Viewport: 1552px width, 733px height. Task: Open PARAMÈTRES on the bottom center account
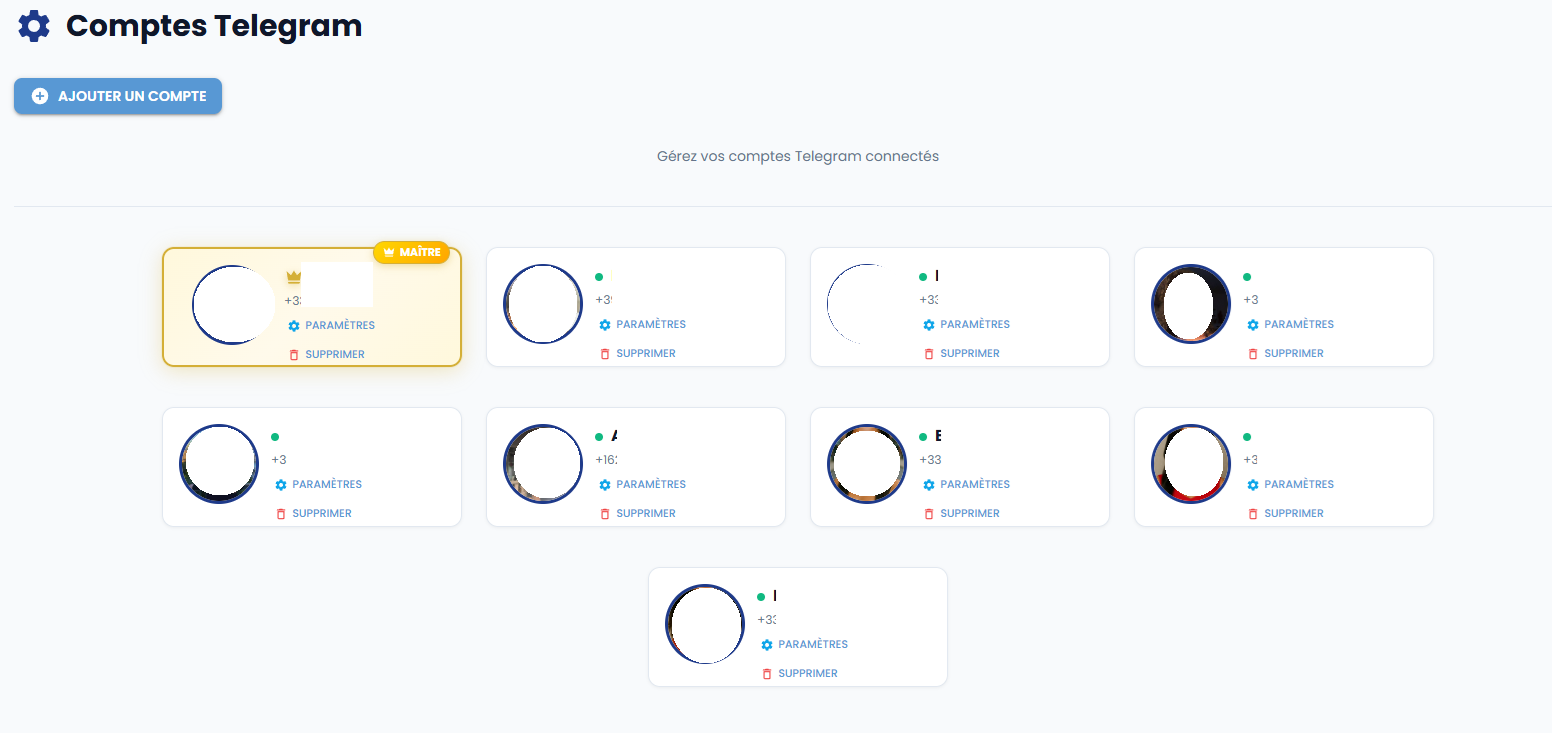pos(811,644)
